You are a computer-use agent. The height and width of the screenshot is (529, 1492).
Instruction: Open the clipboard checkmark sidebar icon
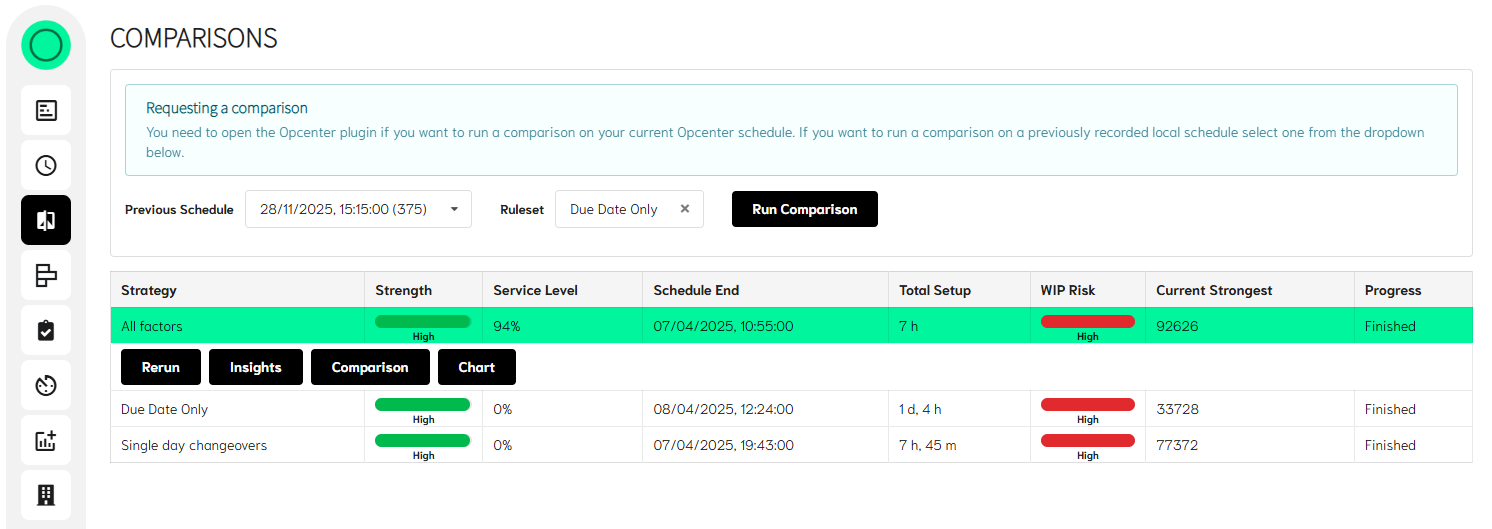click(x=46, y=330)
